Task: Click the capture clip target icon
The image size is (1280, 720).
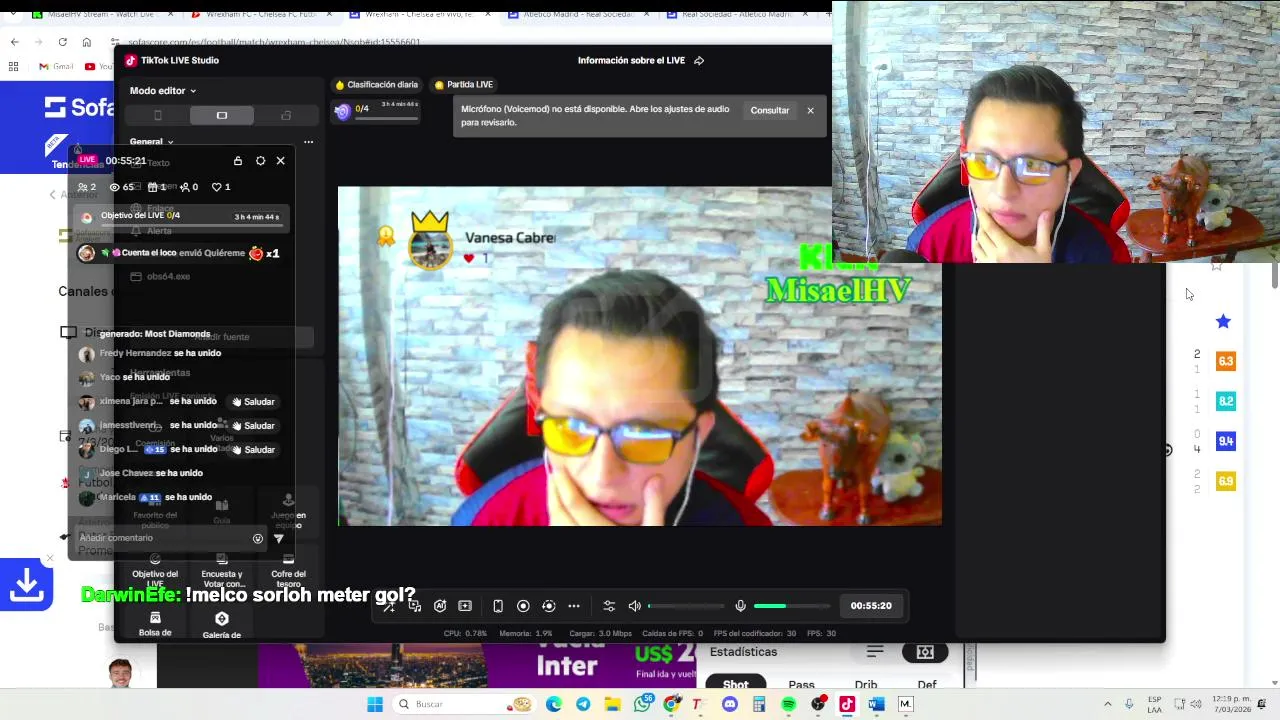Action: coord(548,606)
